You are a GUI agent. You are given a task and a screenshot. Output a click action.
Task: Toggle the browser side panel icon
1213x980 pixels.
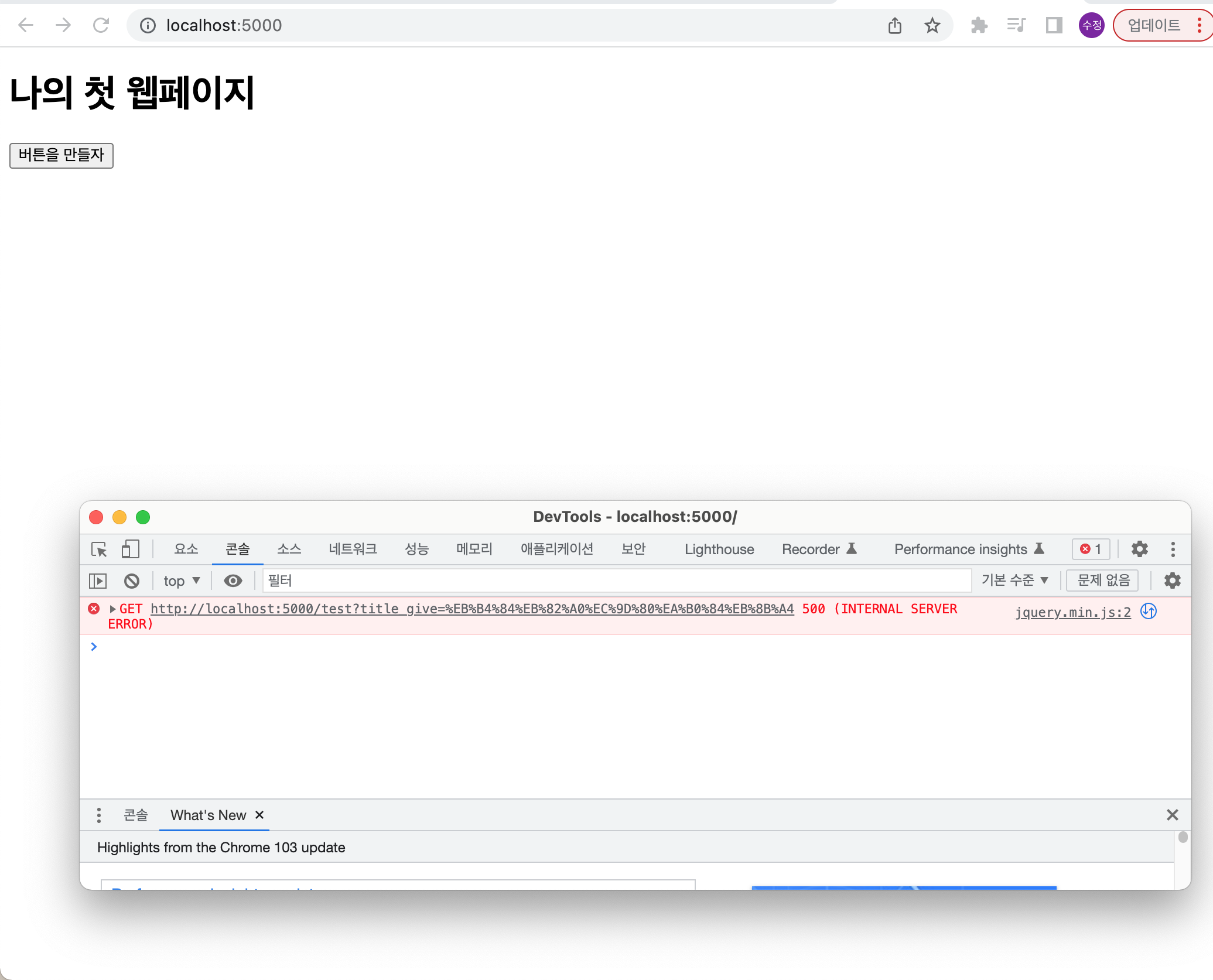click(x=1054, y=25)
